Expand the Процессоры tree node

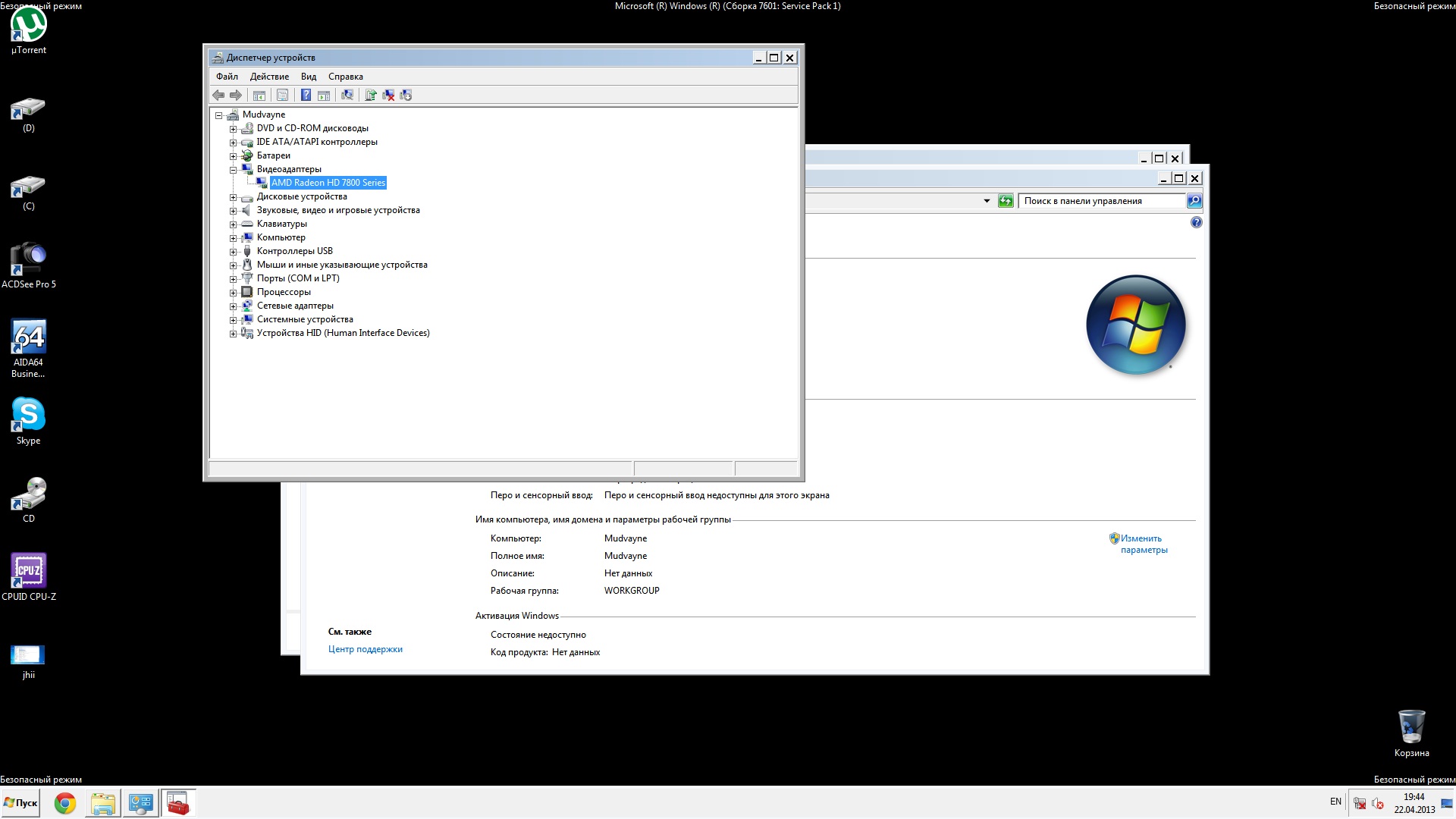click(x=234, y=293)
